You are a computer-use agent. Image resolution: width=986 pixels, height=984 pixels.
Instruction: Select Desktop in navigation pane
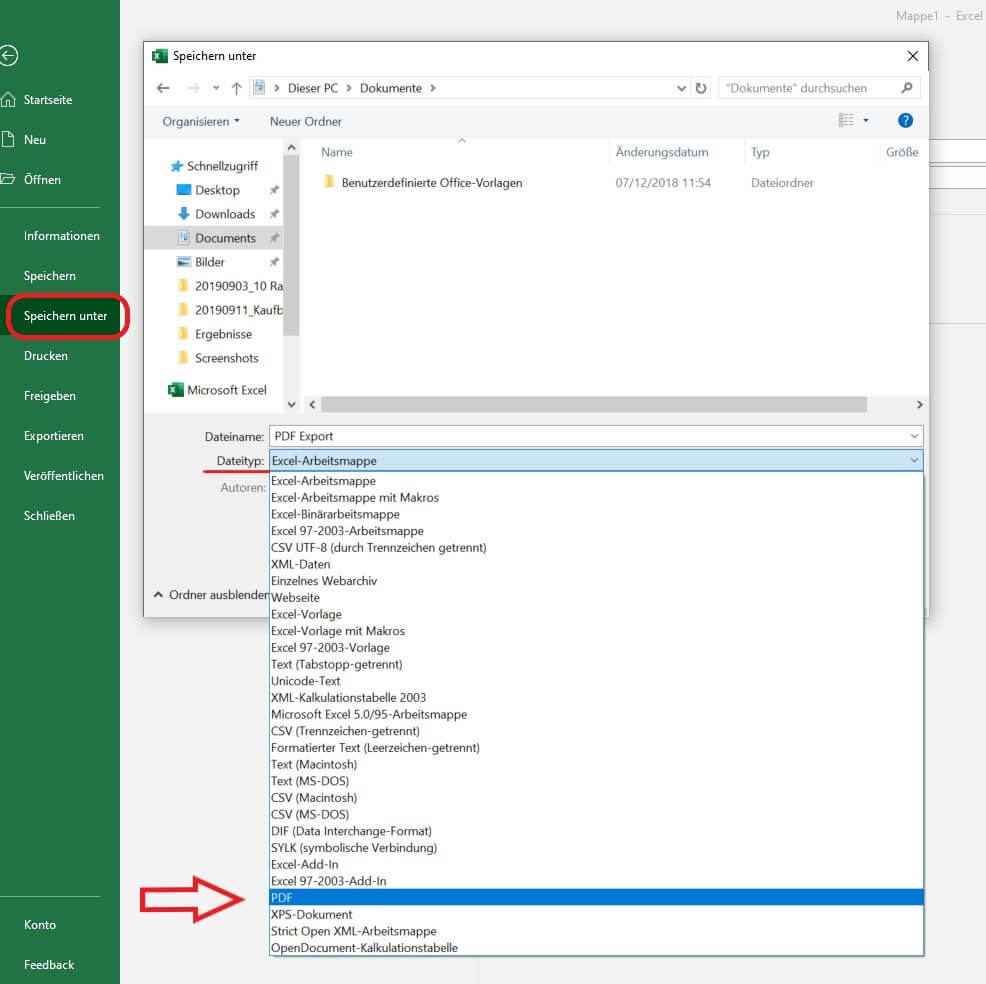[x=217, y=190]
